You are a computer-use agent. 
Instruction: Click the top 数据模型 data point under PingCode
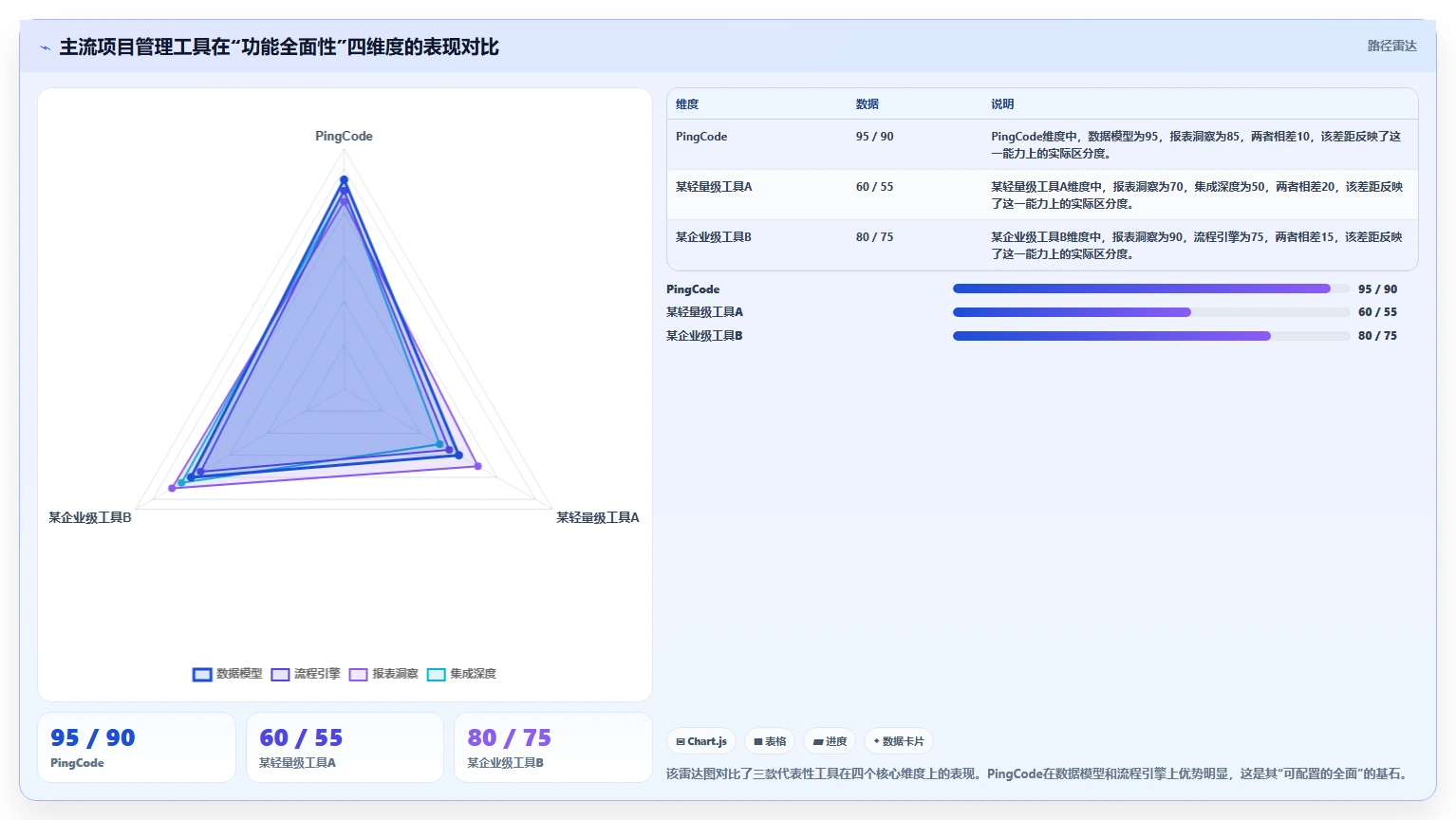point(344,179)
